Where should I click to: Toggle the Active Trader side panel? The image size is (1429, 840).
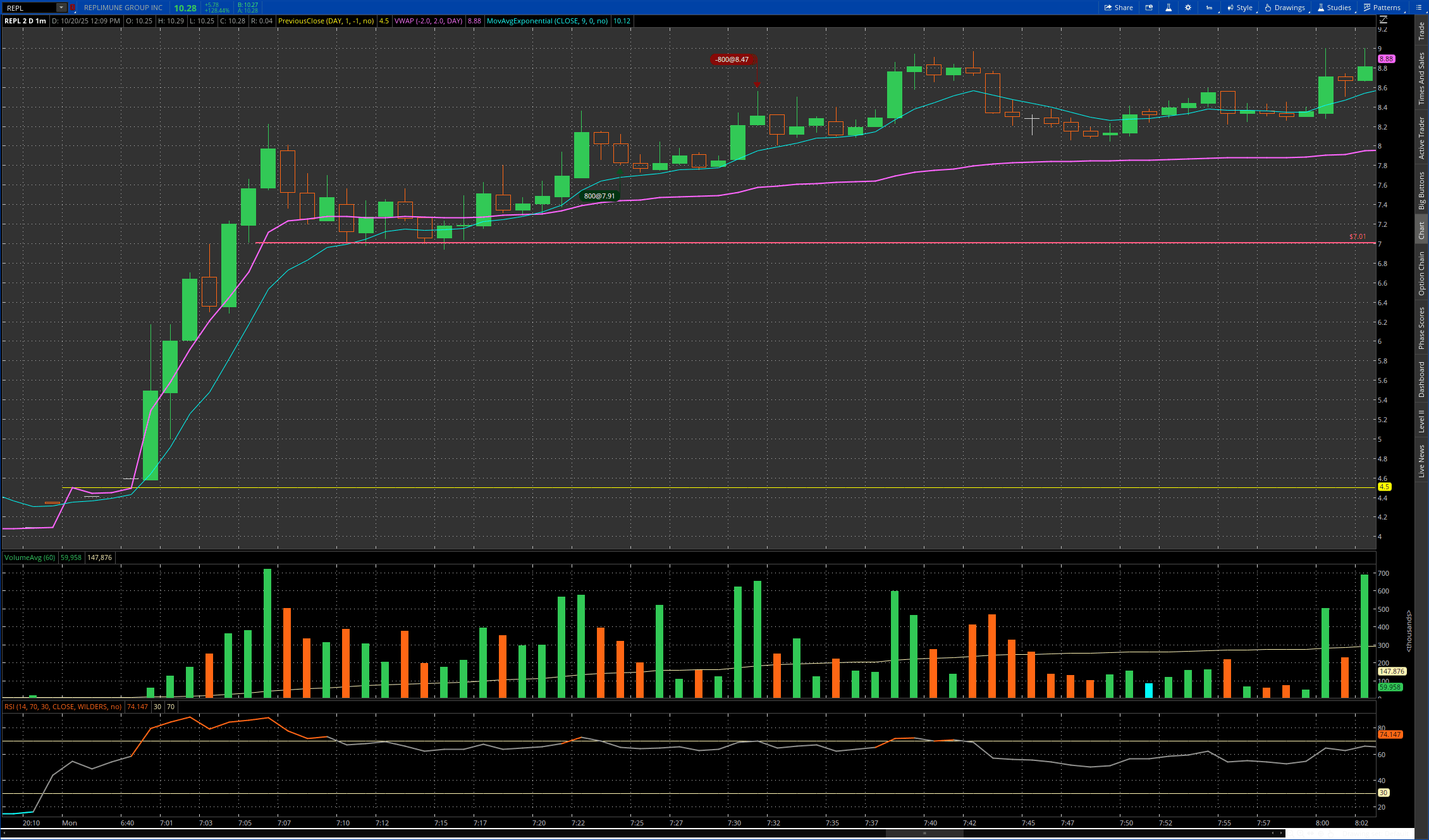pyautogui.click(x=1421, y=138)
